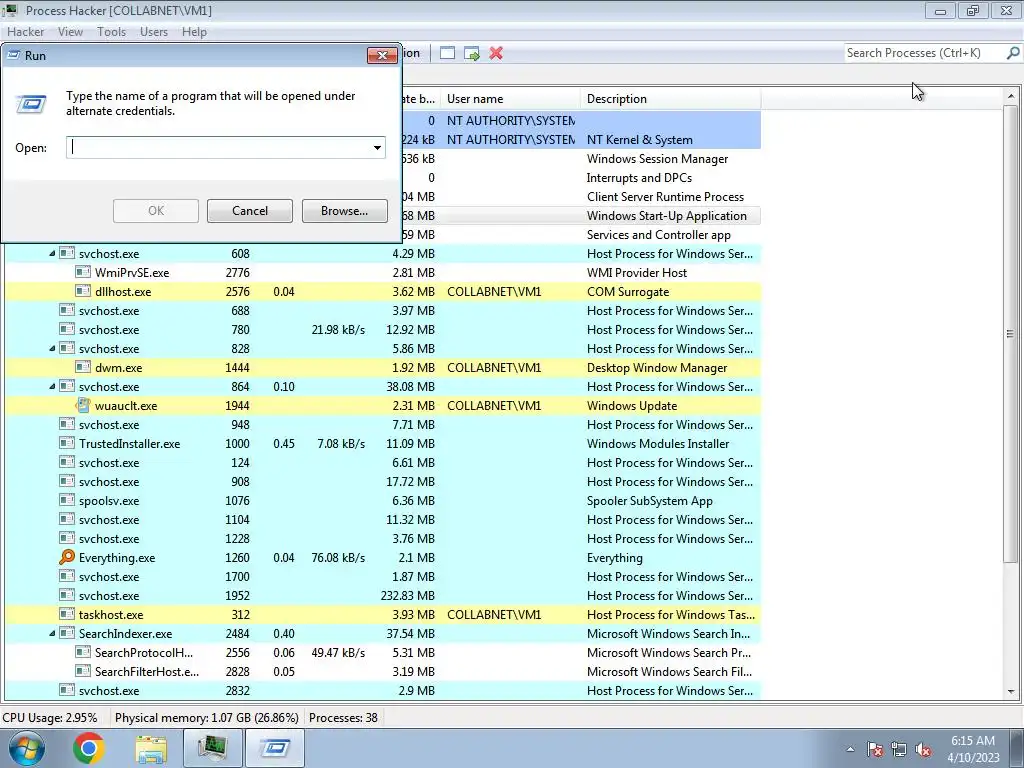Click the dllhost.exe process icon

tap(83, 291)
